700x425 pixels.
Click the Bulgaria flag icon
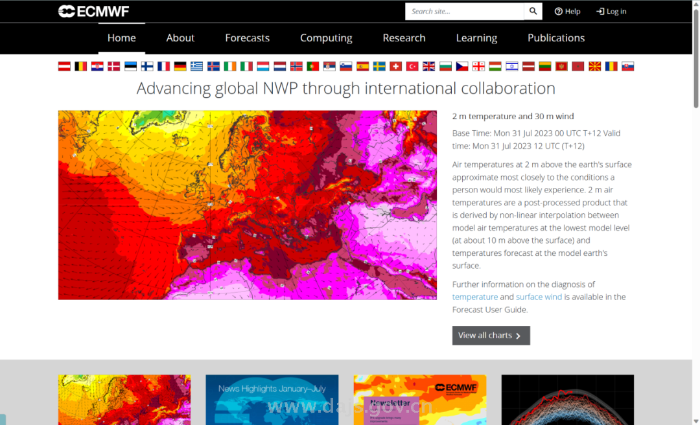click(446, 67)
